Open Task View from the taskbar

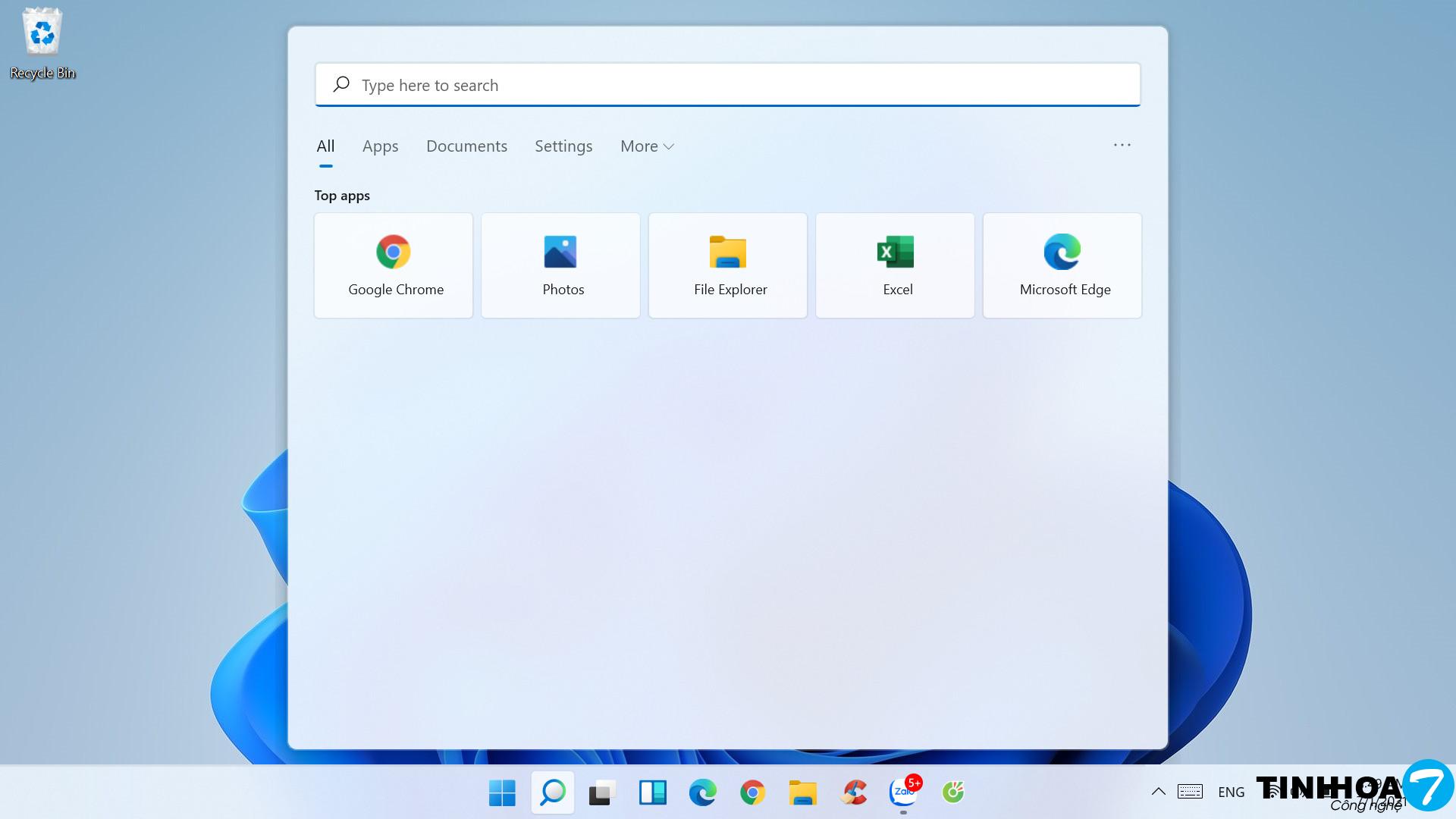pyautogui.click(x=602, y=792)
